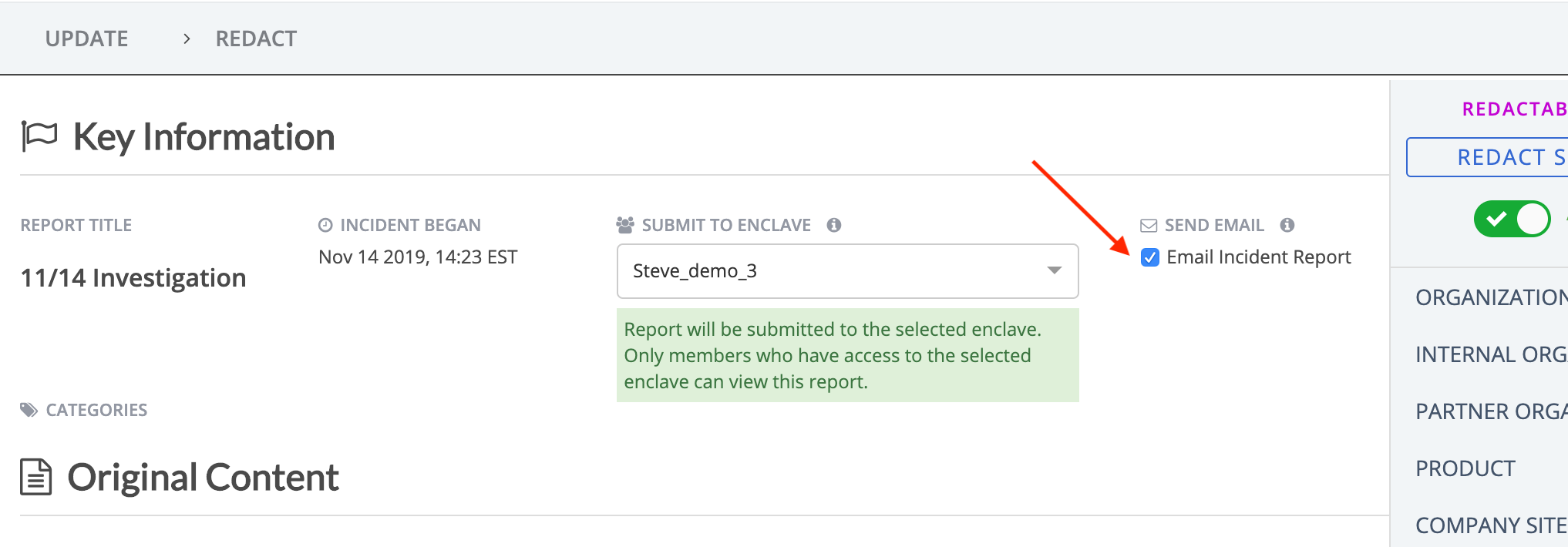Open the Send Email info tooltip icon
The height and width of the screenshot is (547, 1568).
[1287, 225]
